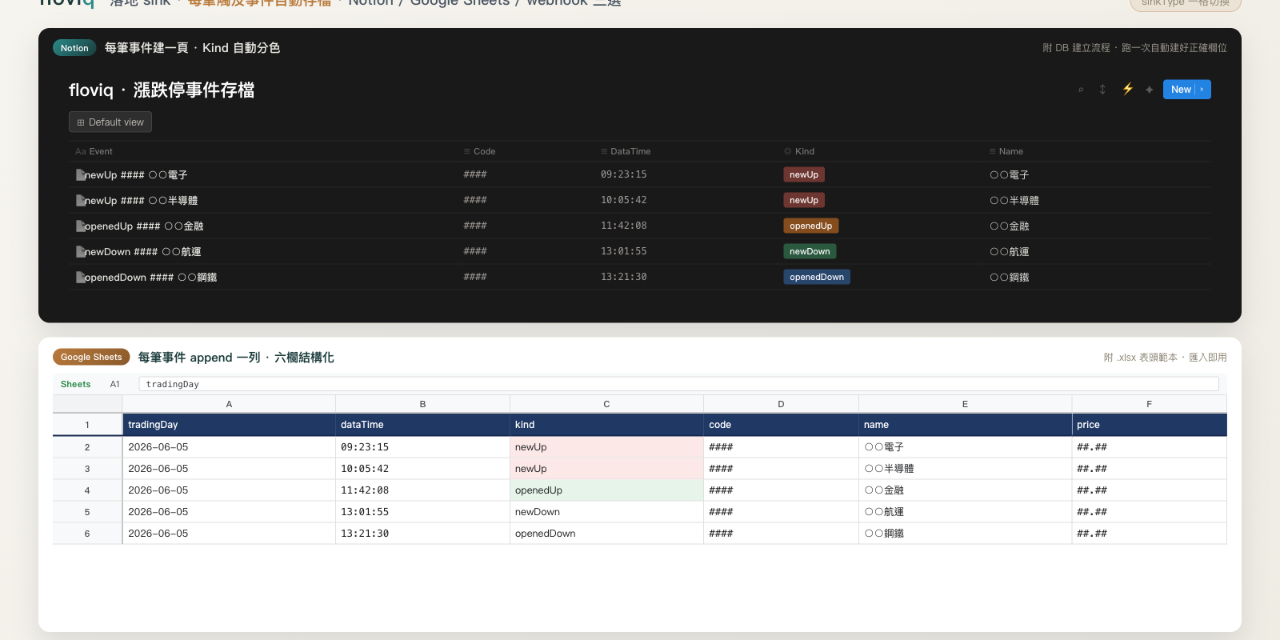Select column A header in the sheet

pos(229,404)
